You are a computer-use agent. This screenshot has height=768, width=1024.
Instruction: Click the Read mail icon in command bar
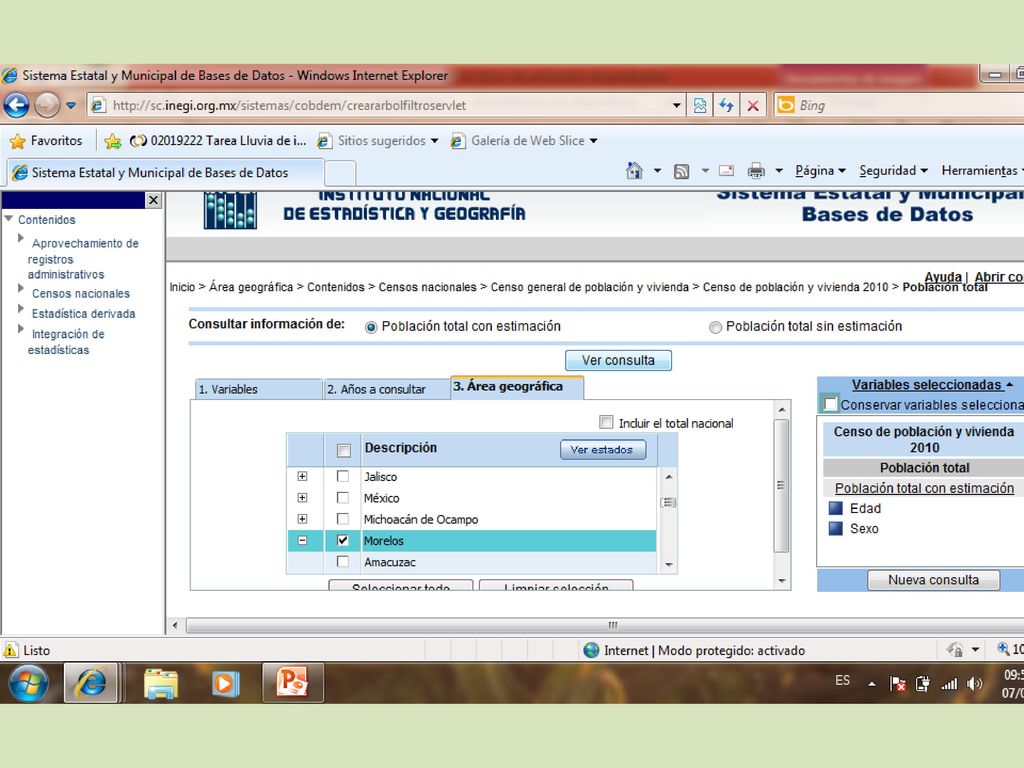(x=726, y=170)
